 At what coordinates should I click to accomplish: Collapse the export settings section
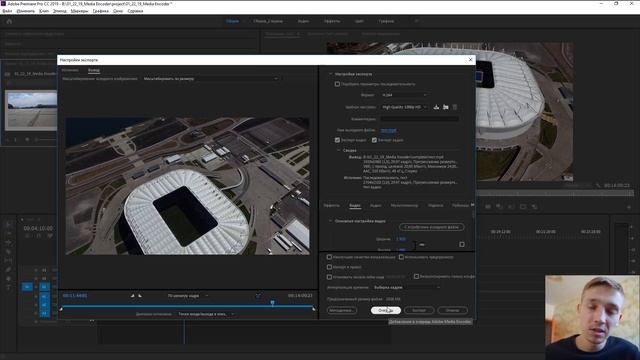[331, 74]
